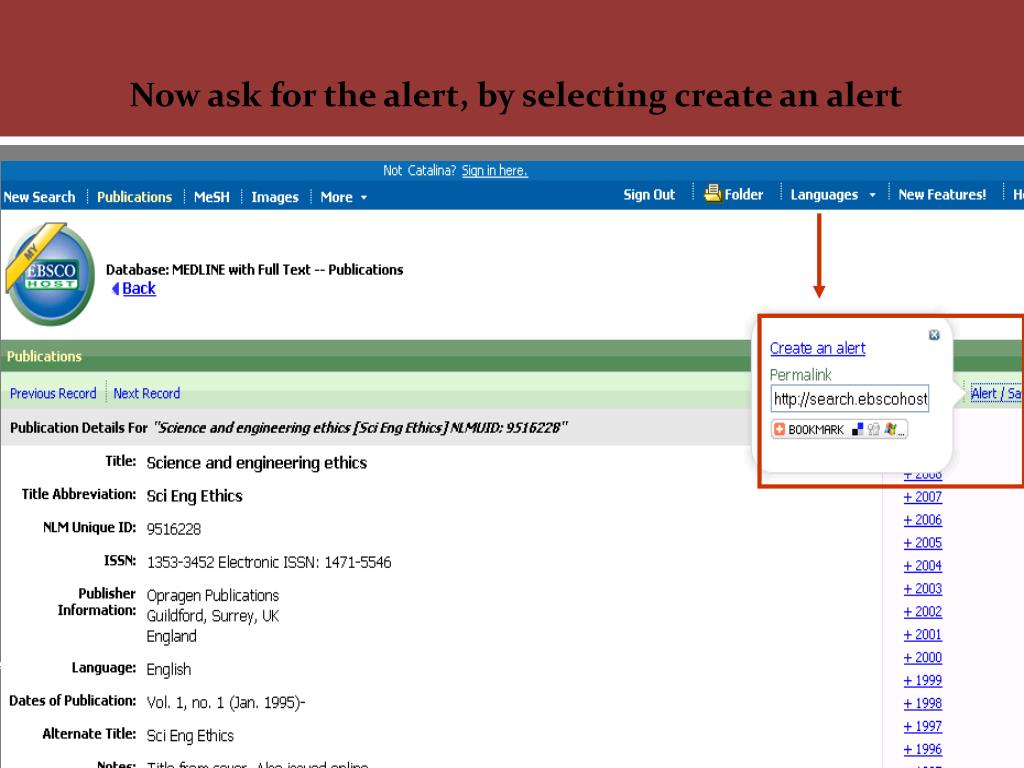Expand the 2001 issues list

click(922, 635)
